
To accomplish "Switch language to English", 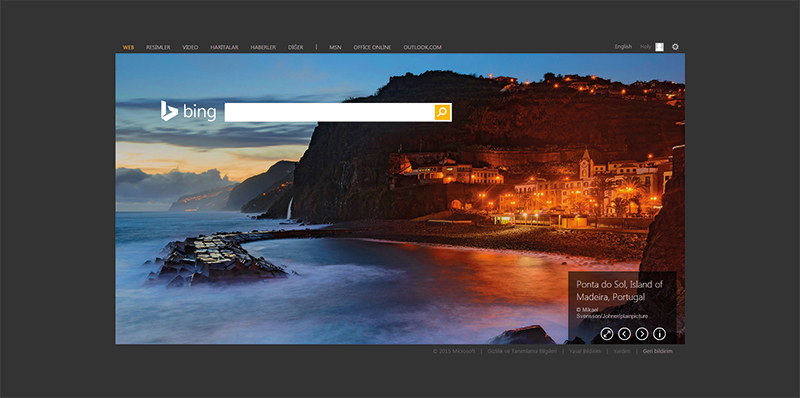I will [623, 47].
